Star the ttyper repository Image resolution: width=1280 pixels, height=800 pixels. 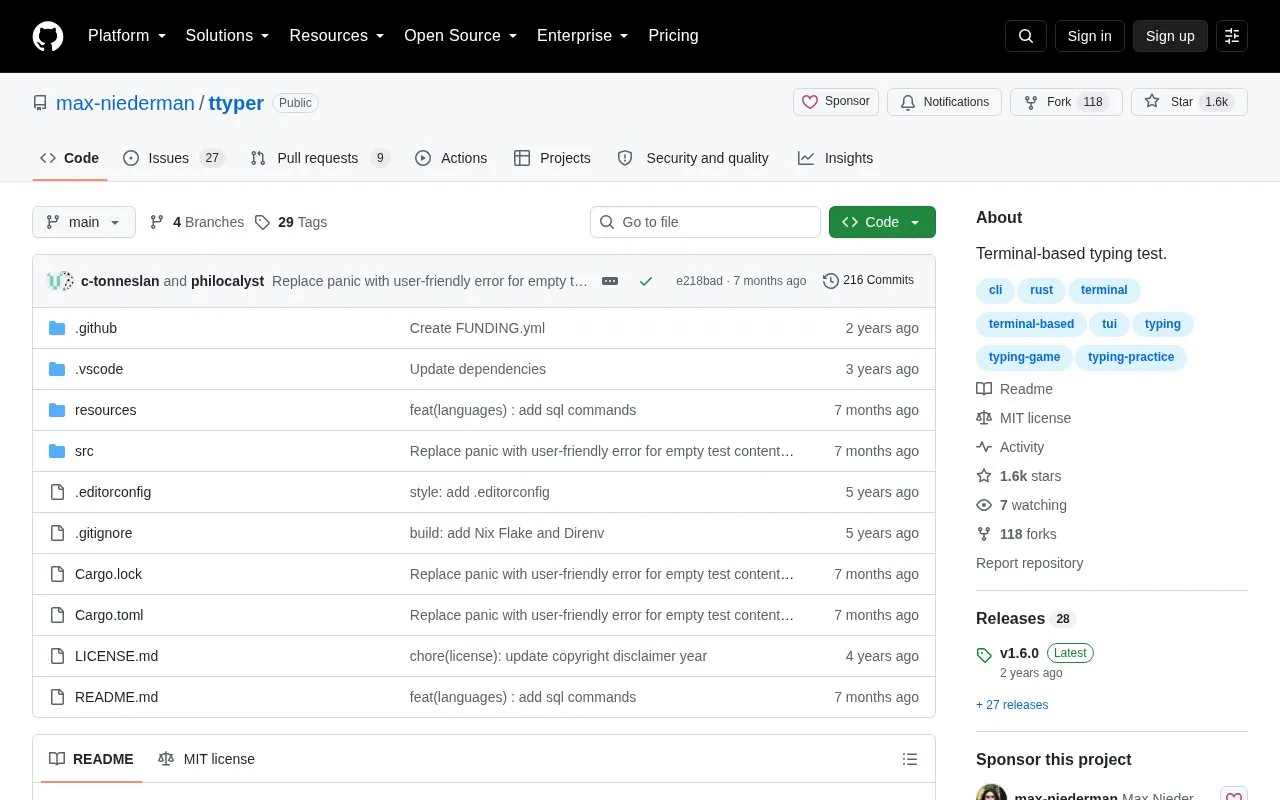[1189, 102]
